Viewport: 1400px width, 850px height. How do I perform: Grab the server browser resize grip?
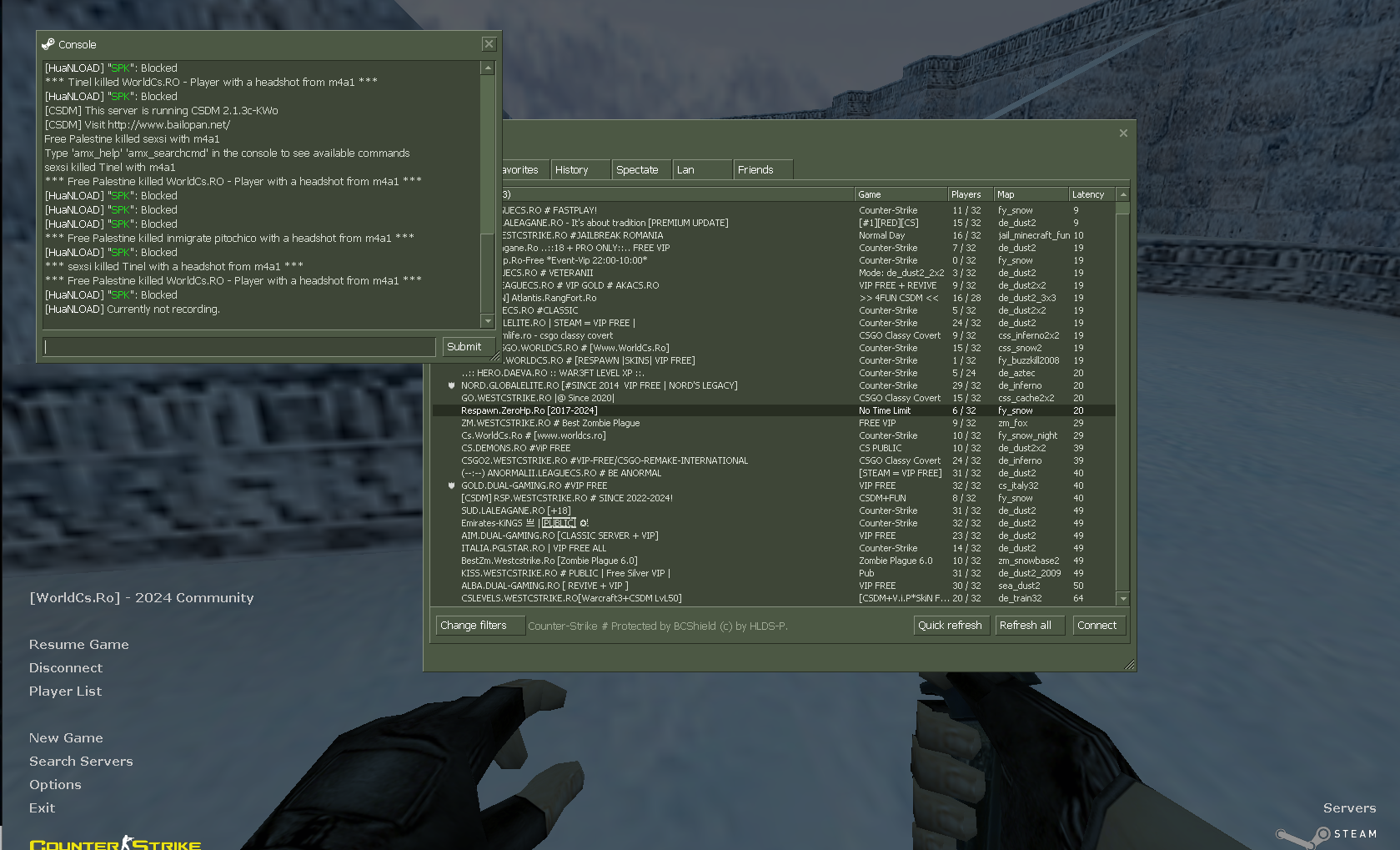1130,665
